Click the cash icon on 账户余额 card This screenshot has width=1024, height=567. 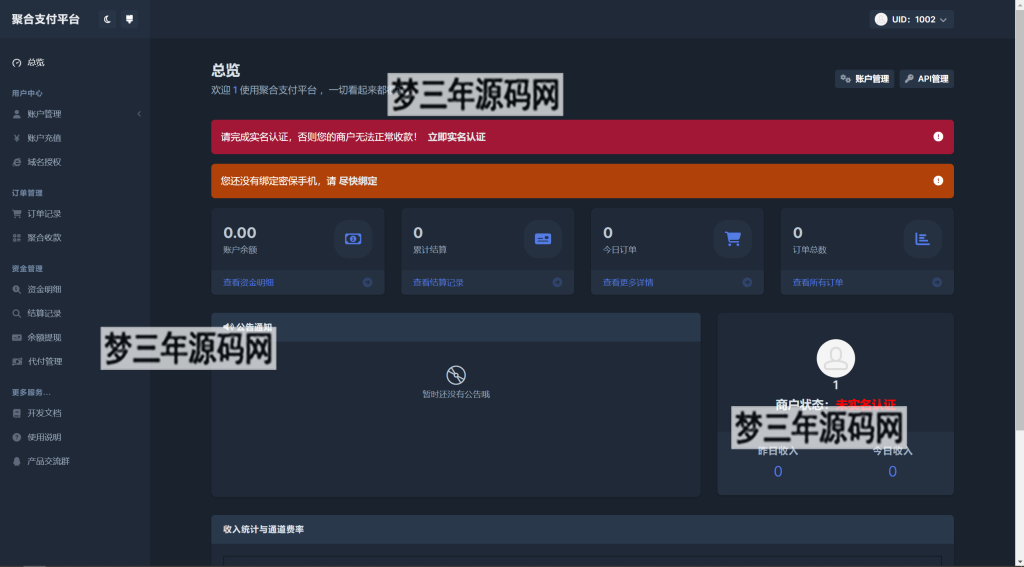(353, 239)
